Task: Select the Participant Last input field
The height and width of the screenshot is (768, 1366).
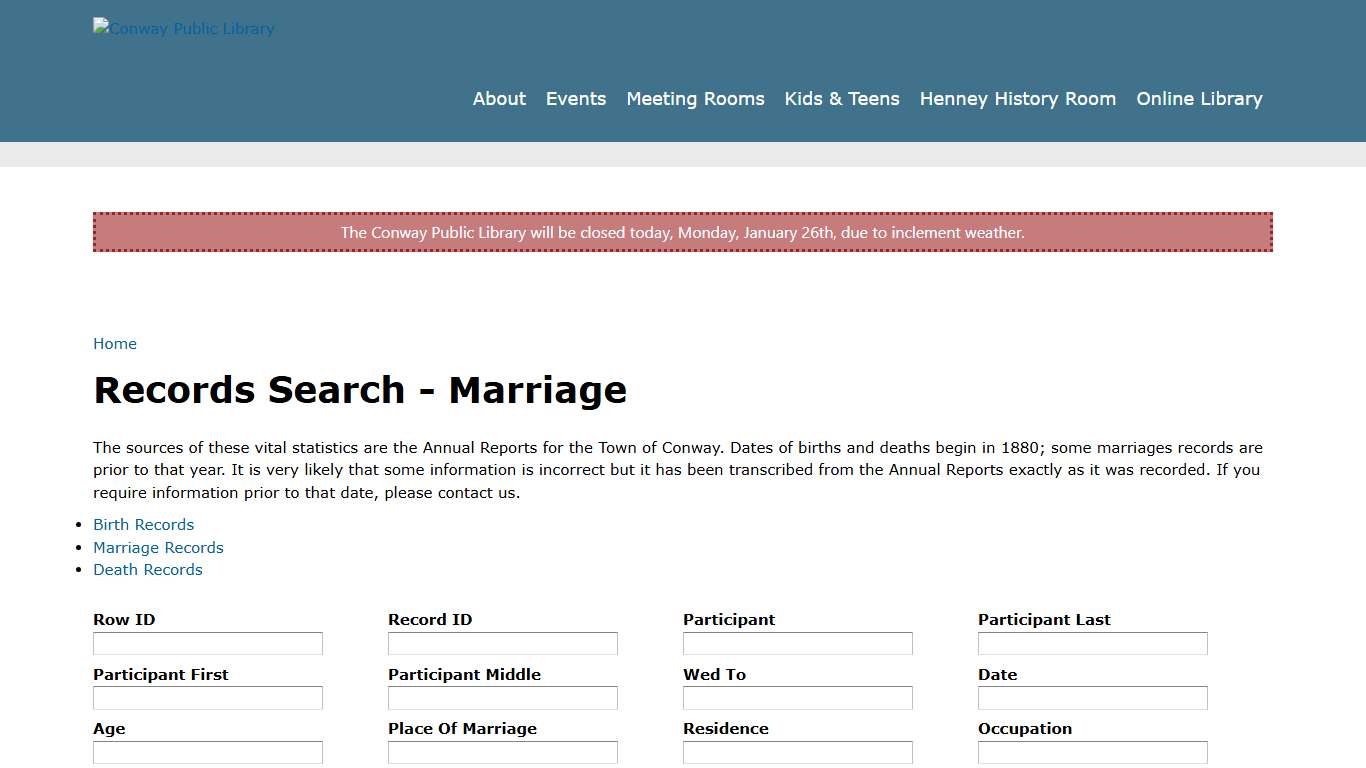Action: click(x=1092, y=643)
